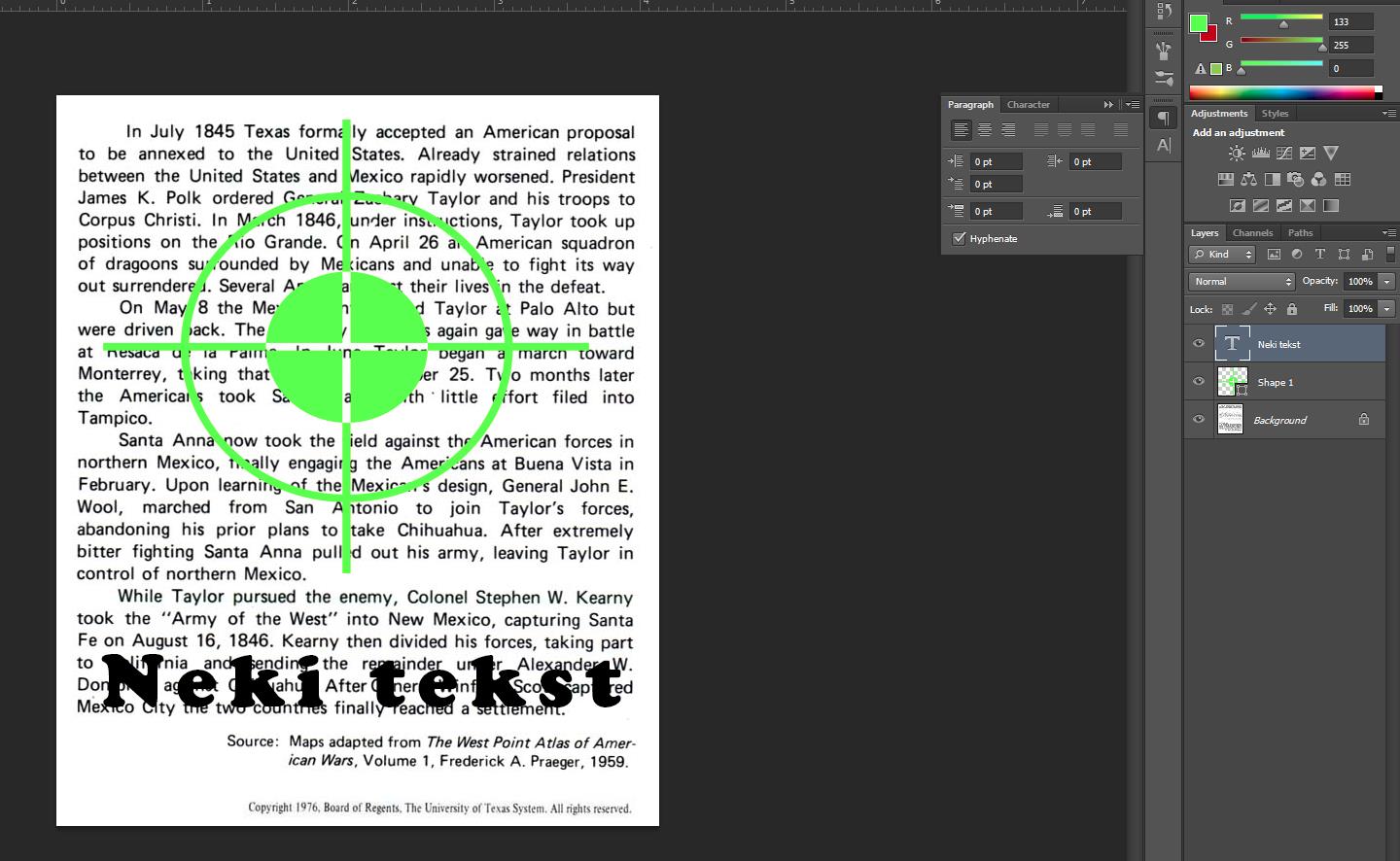Add an Exposure adjustment

point(1308,153)
